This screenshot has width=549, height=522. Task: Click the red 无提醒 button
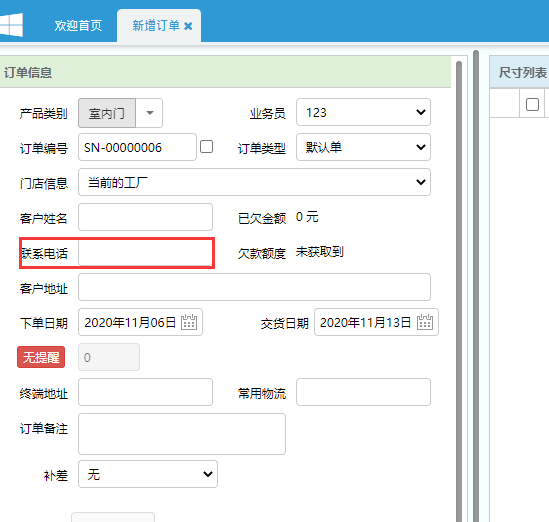click(41, 357)
